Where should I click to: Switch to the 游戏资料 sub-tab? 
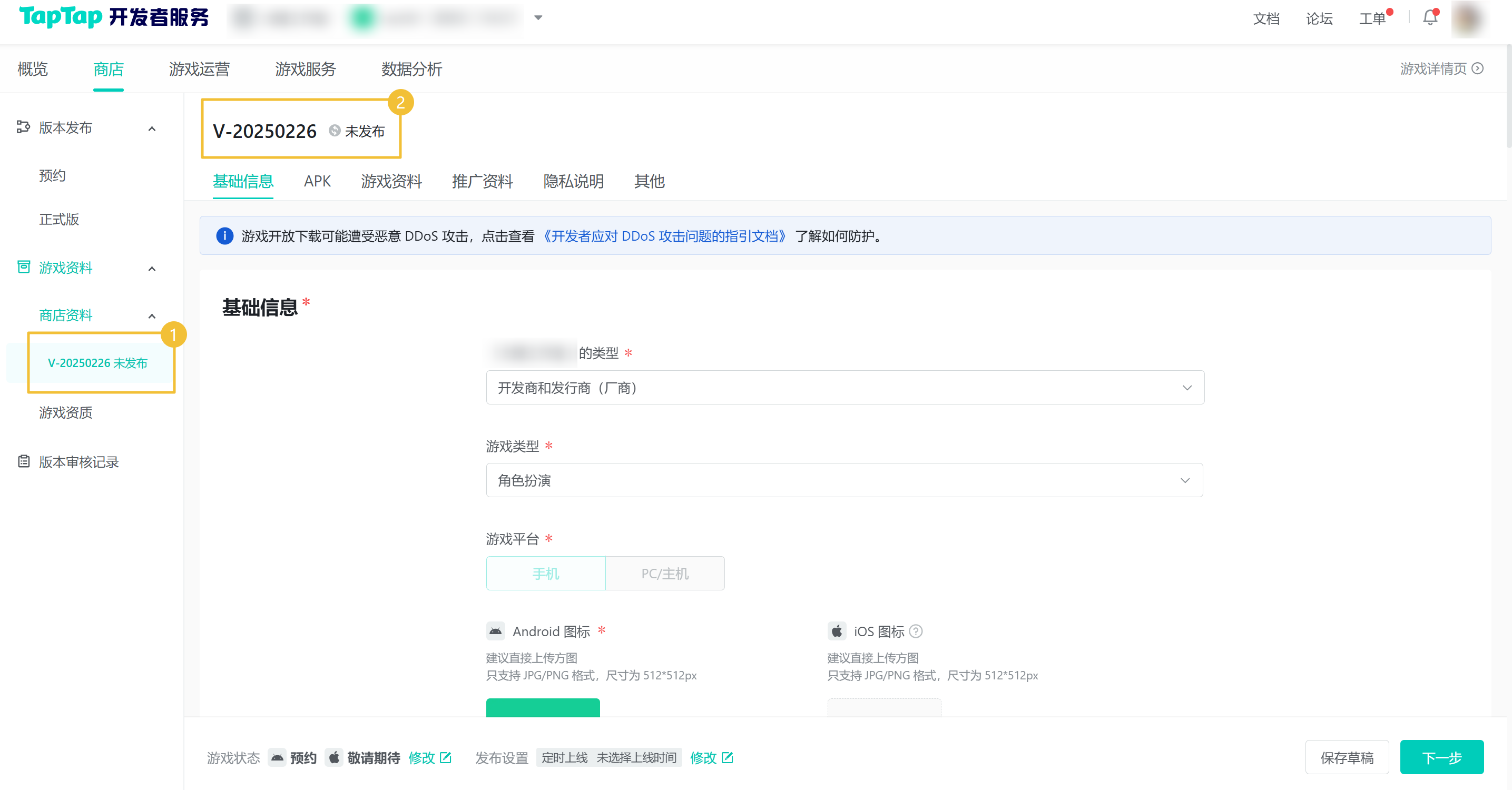pyautogui.click(x=391, y=181)
